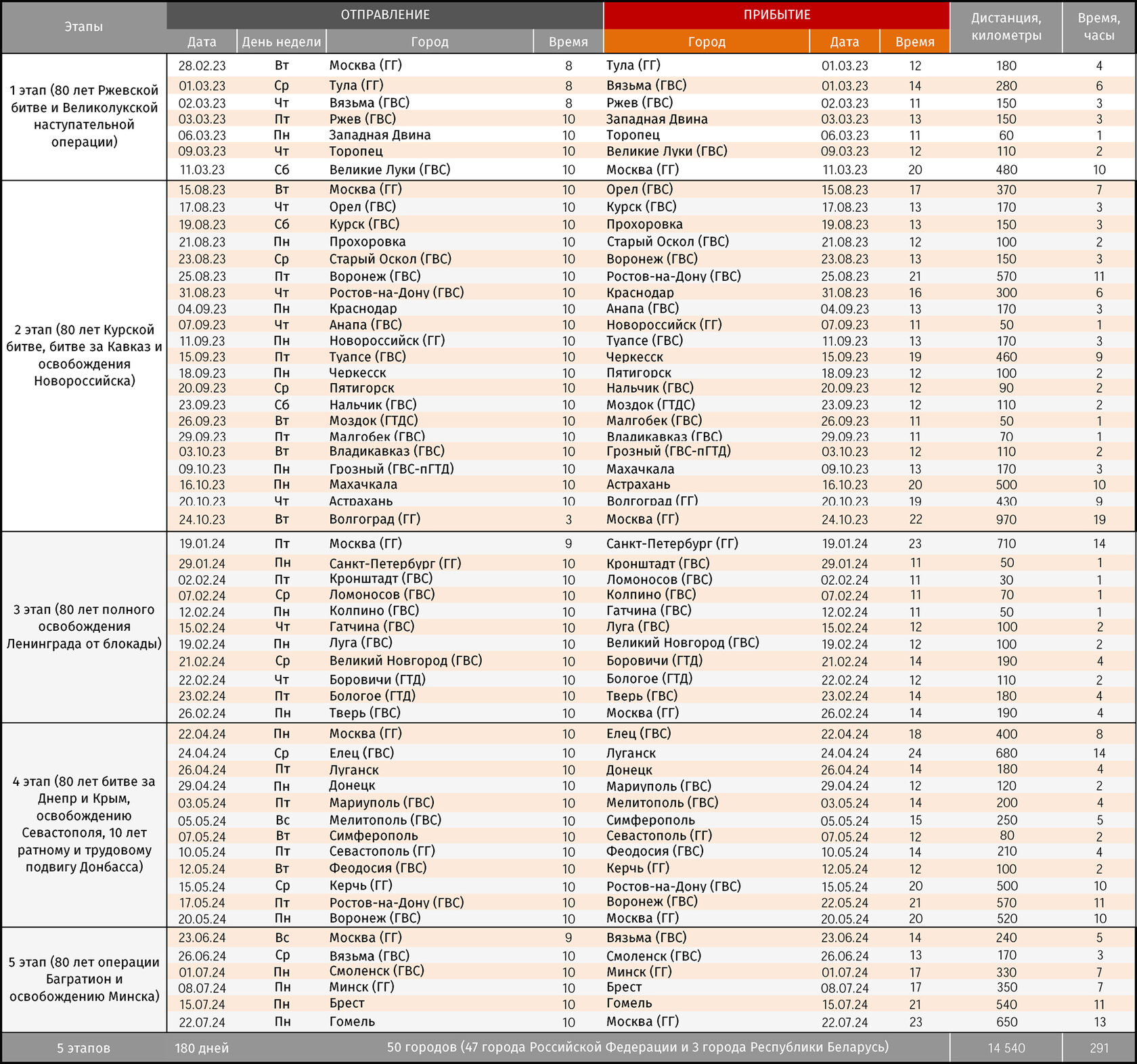
Task: Click arrival time 24 in Луганск row
Action: click(x=915, y=753)
